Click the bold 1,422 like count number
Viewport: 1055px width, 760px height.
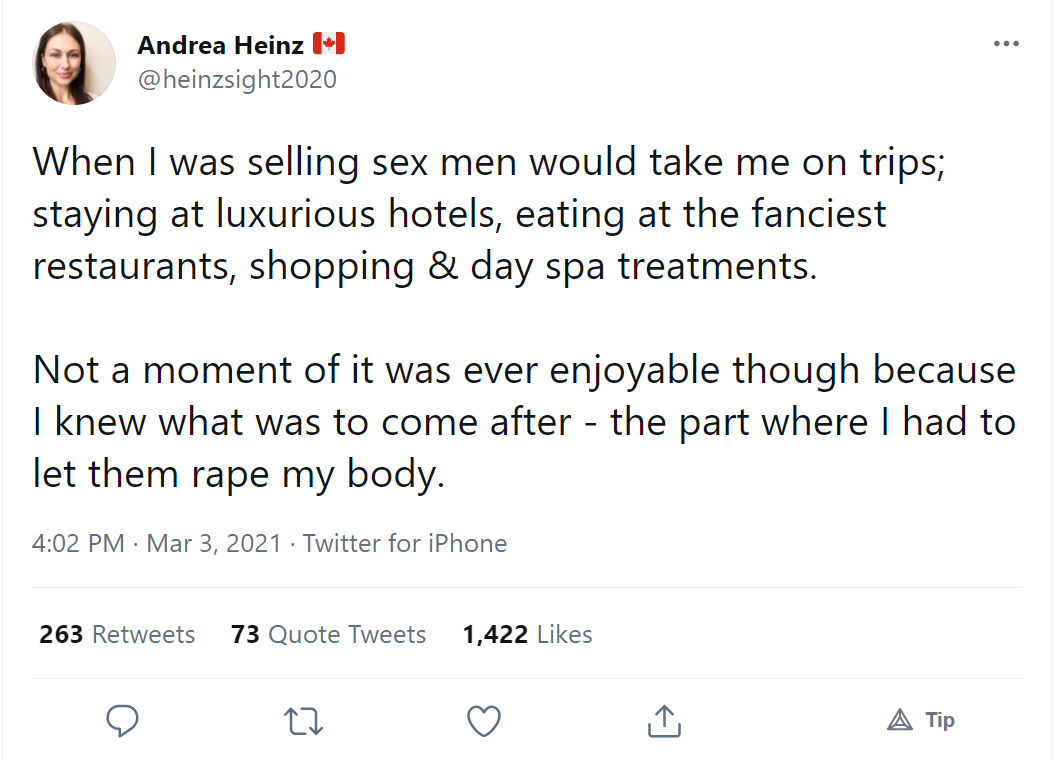point(495,634)
